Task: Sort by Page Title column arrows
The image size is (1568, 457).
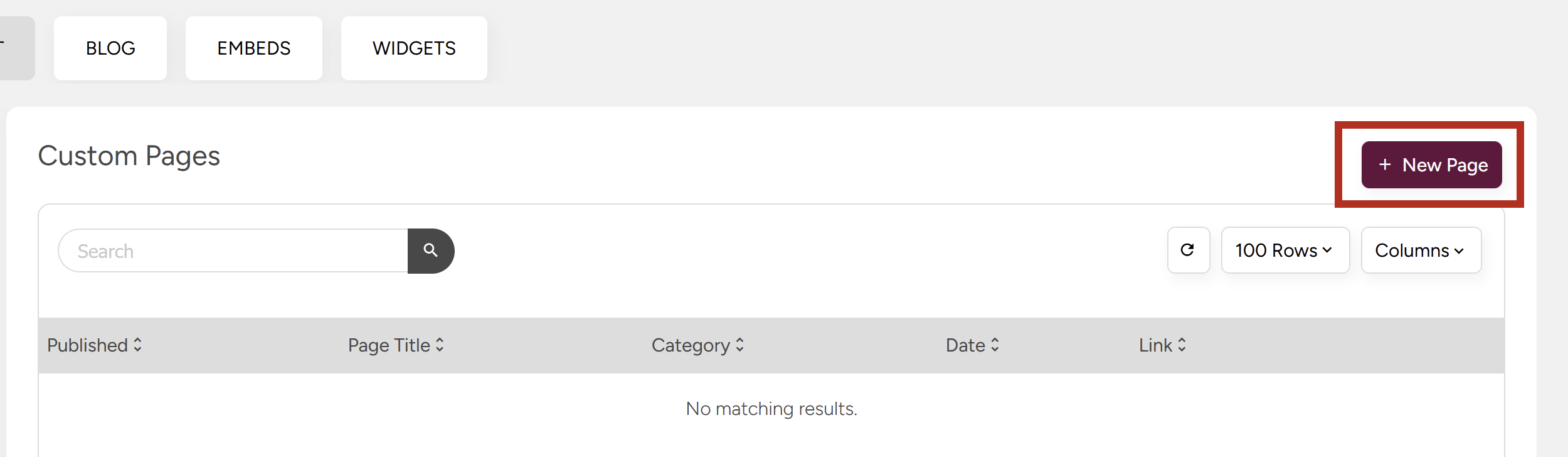Action: tap(440, 345)
